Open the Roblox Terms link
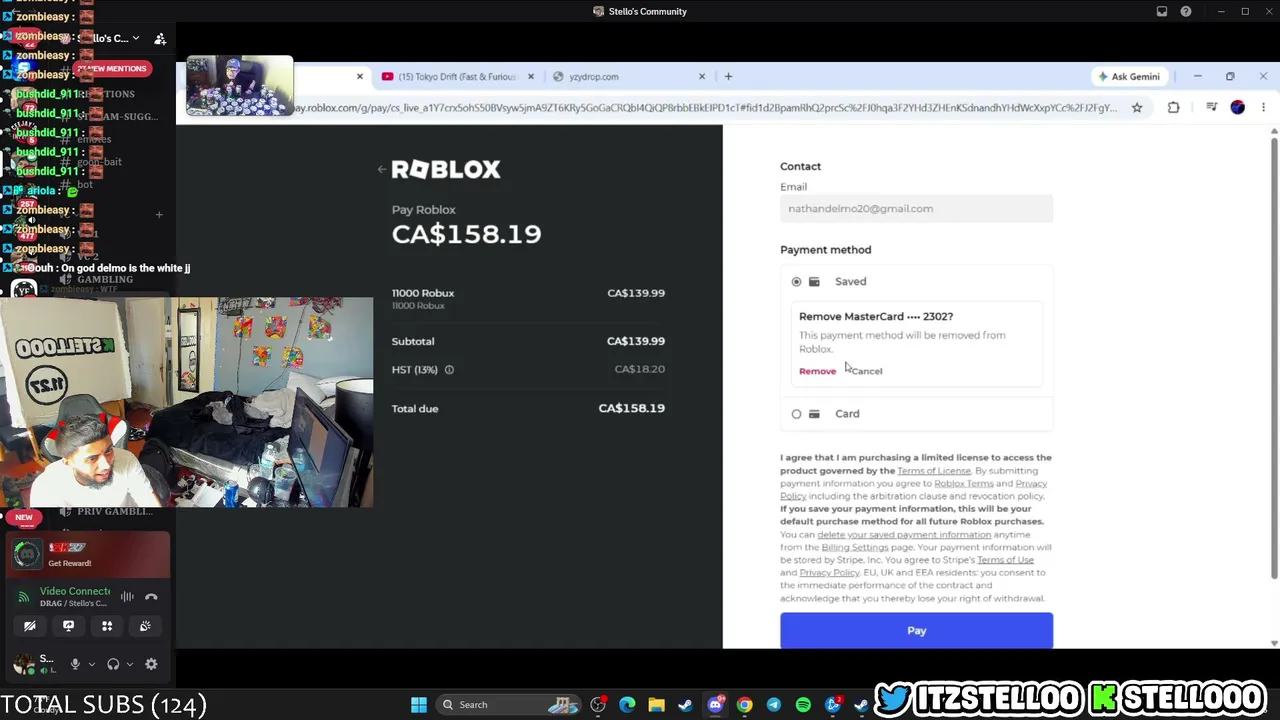 [963, 484]
